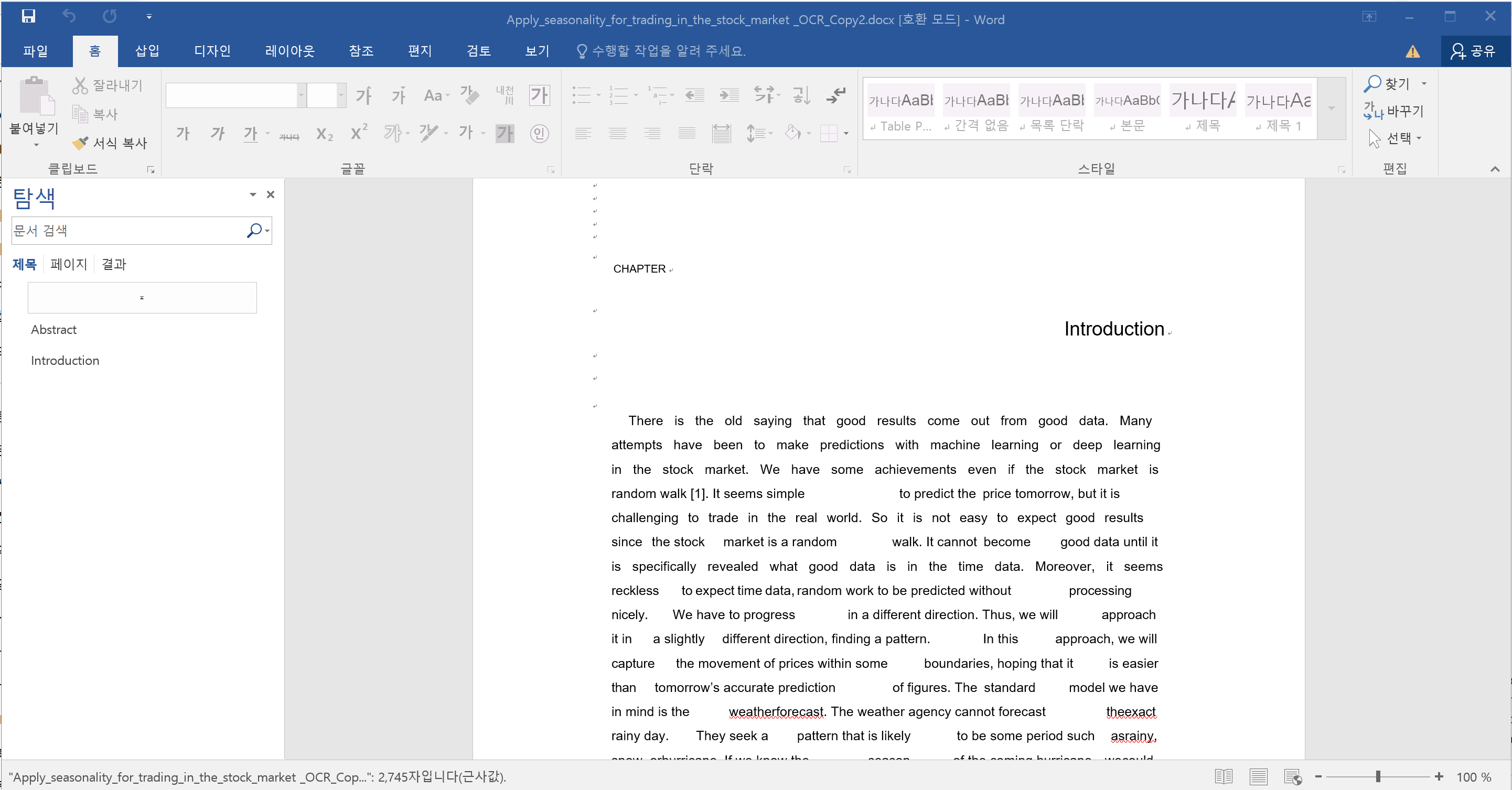Switch to the 페이지 navigation tab
Viewport: 1512px width, 790px height.
[x=69, y=264]
